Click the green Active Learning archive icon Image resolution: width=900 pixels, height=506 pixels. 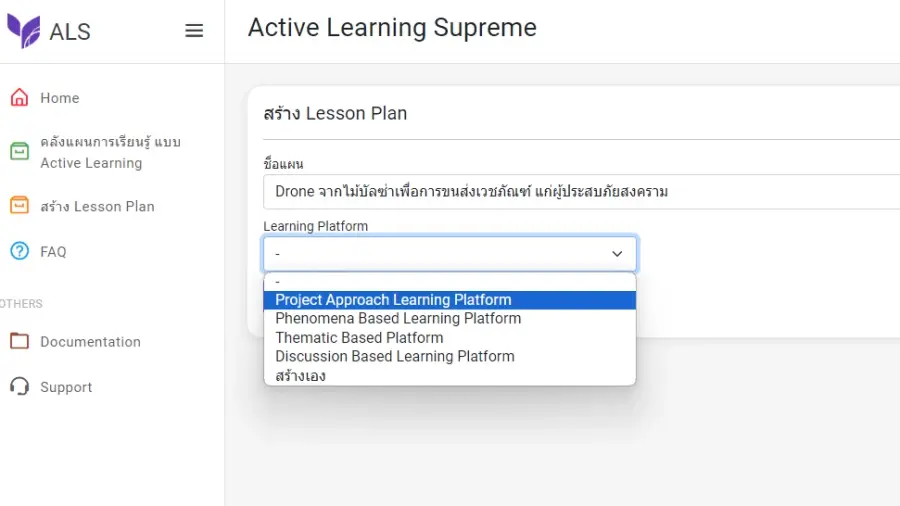[x=19, y=151]
